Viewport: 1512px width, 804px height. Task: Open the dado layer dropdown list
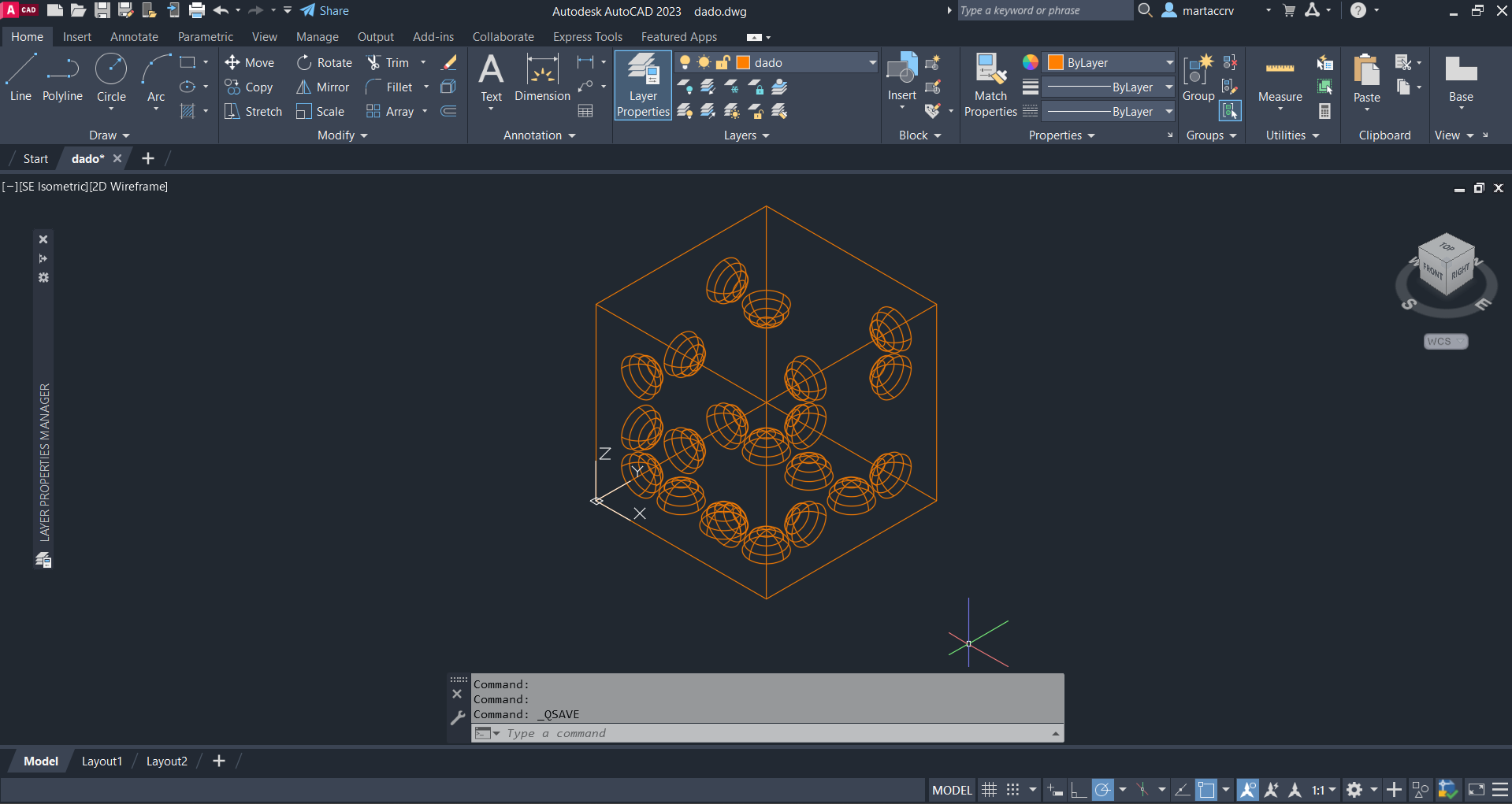pyautogui.click(x=872, y=62)
